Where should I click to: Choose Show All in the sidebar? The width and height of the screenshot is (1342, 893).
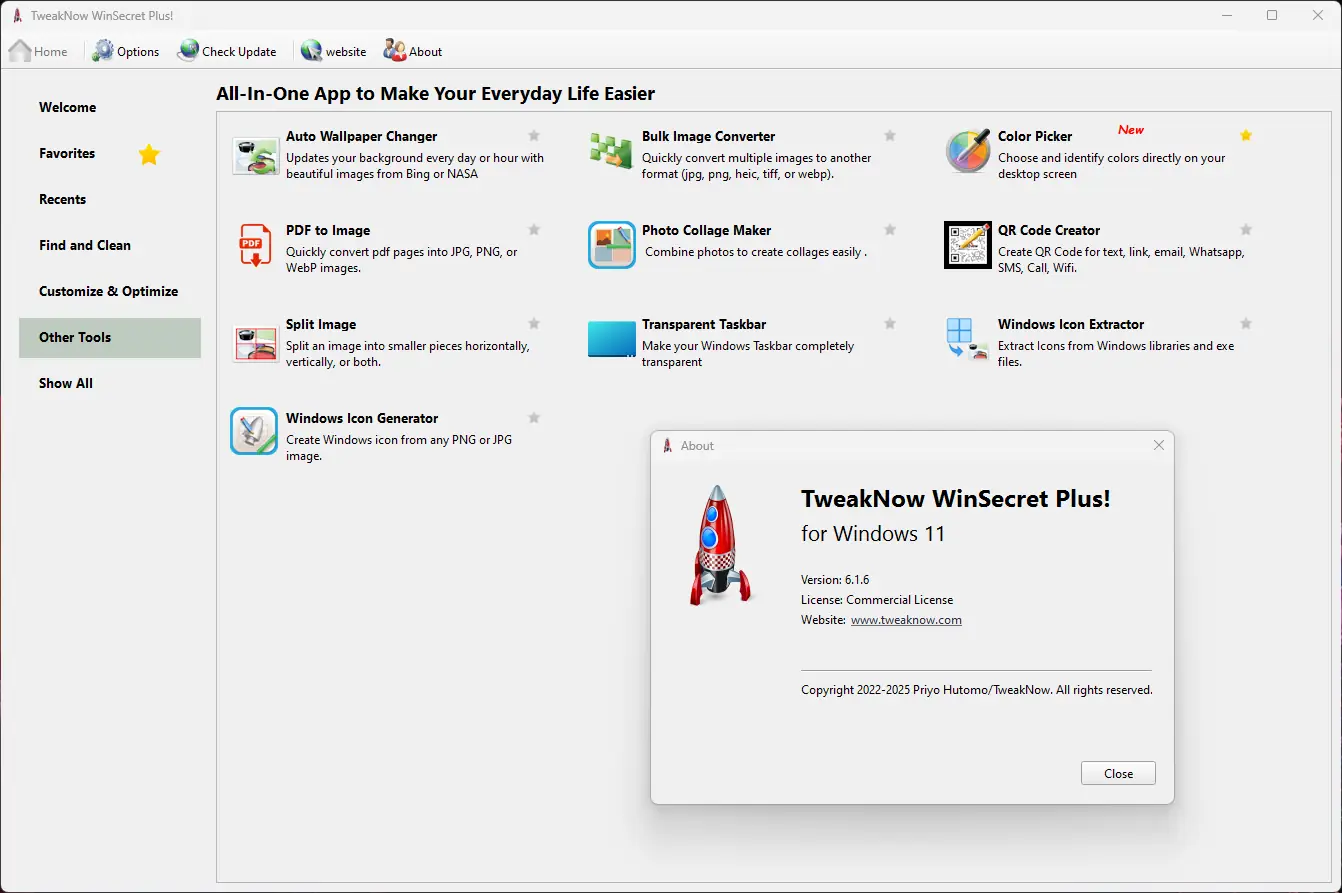pyautogui.click(x=110, y=383)
